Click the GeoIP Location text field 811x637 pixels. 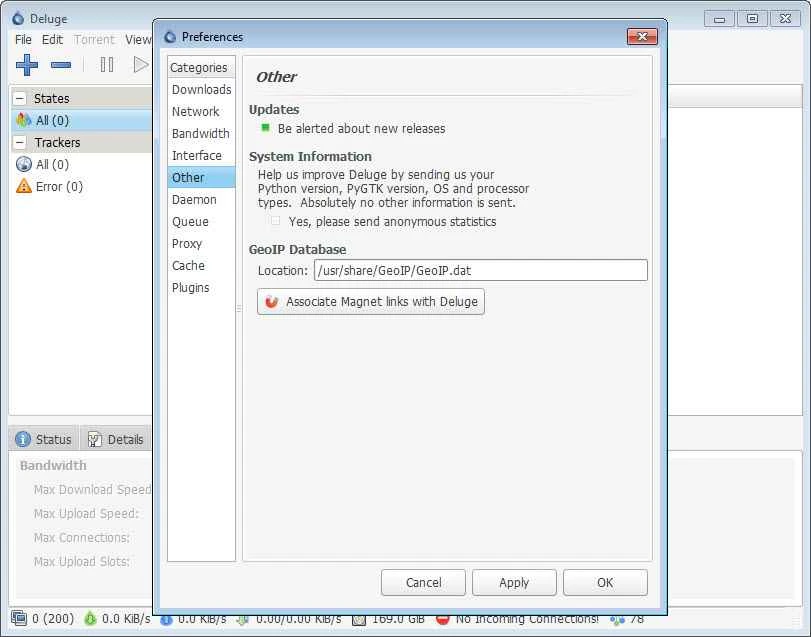480,270
